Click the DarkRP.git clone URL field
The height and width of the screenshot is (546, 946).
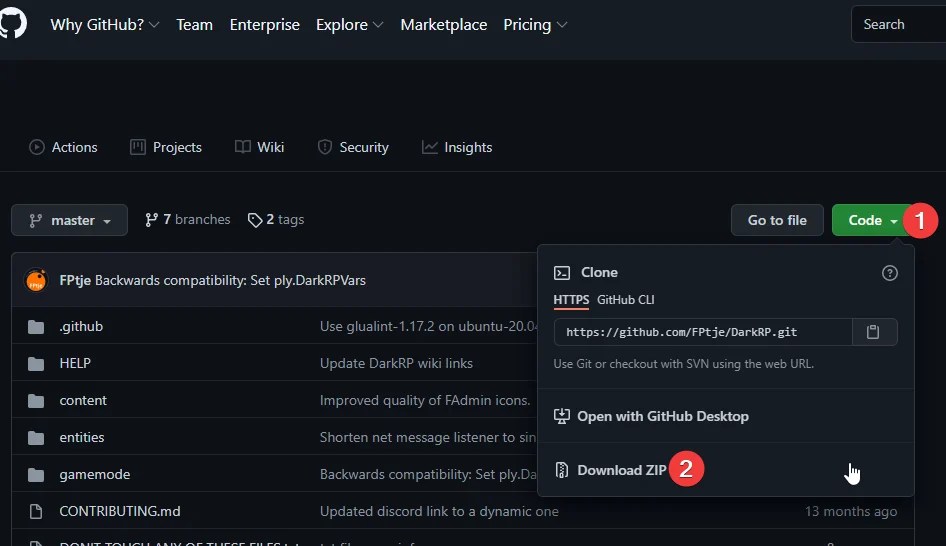point(703,332)
